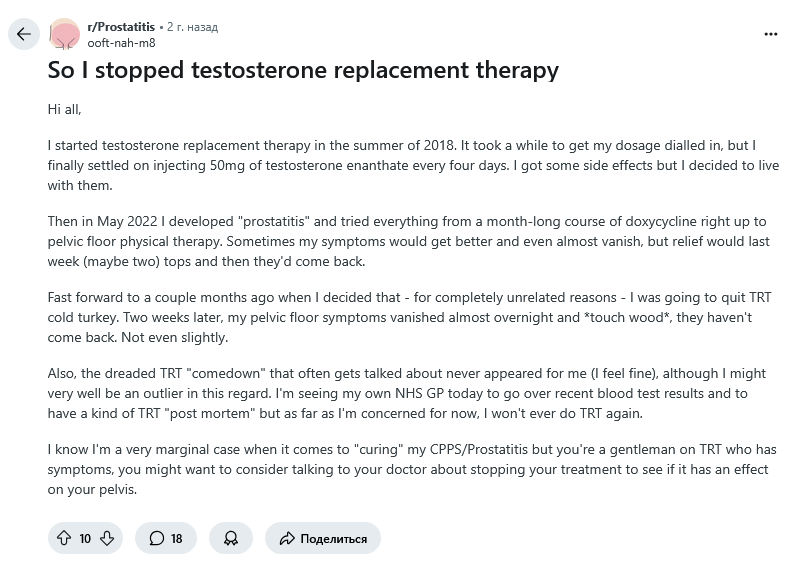
Task: Go back using the arrow button
Action: [x=24, y=34]
